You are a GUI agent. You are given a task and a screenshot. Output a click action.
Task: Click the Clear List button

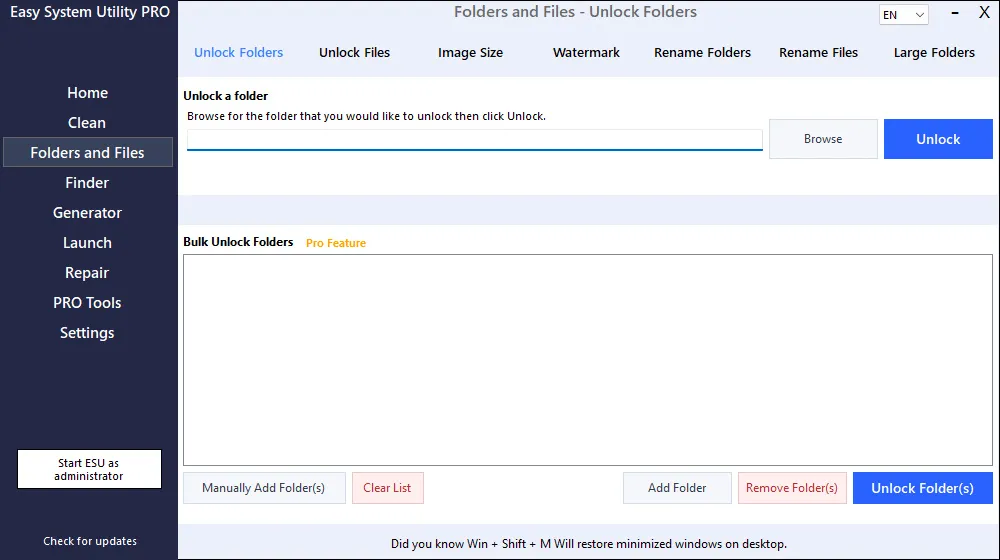(x=387, y=488)
